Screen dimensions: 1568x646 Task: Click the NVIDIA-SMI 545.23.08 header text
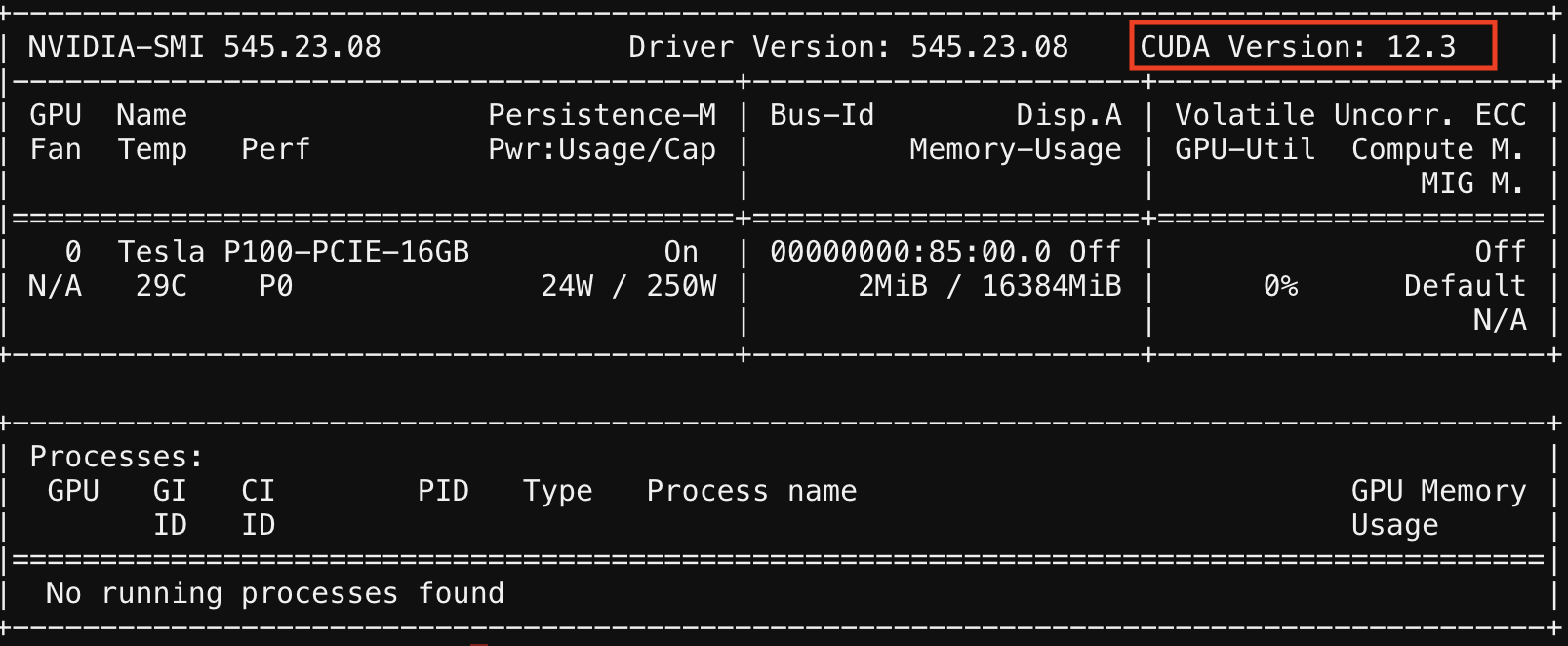(204, 47)
